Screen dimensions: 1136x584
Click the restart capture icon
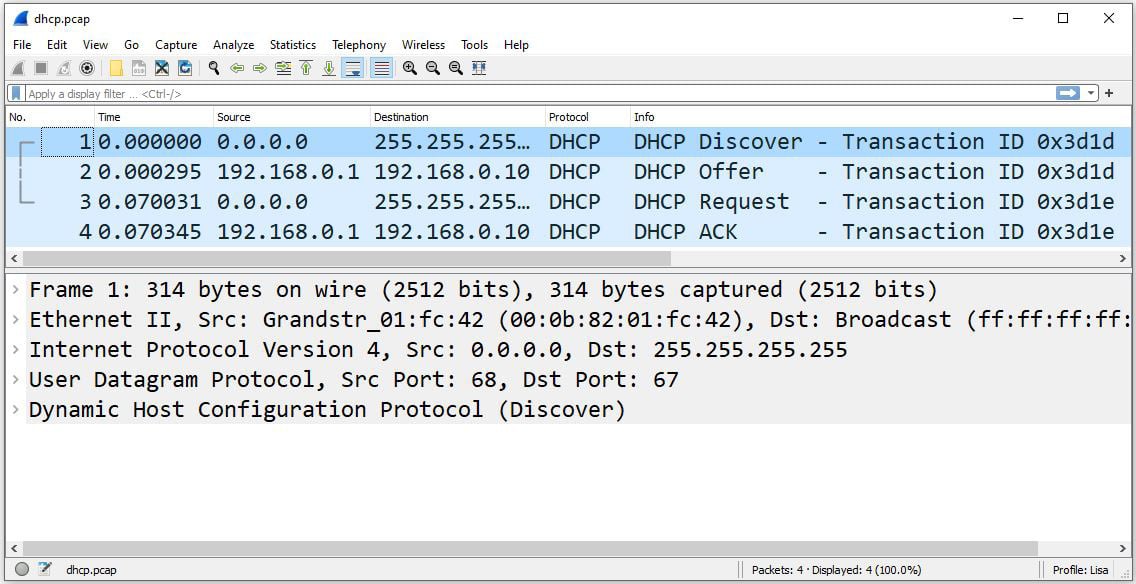[64, 68]
